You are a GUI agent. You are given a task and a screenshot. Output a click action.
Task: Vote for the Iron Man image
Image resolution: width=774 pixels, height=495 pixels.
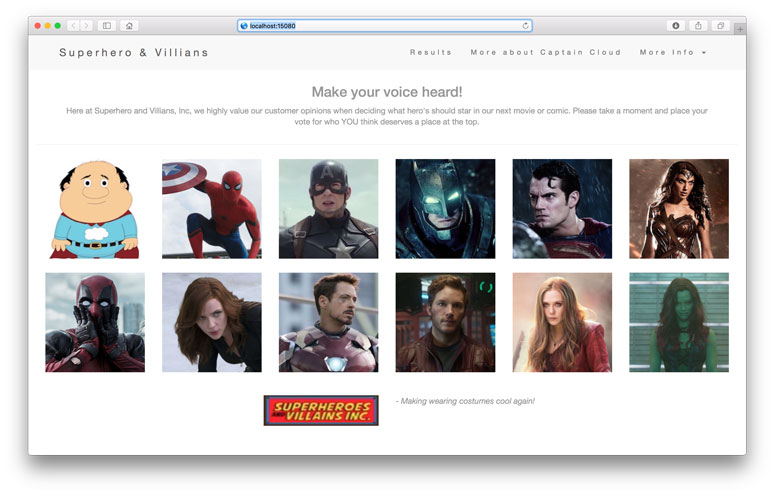(328, 322)
